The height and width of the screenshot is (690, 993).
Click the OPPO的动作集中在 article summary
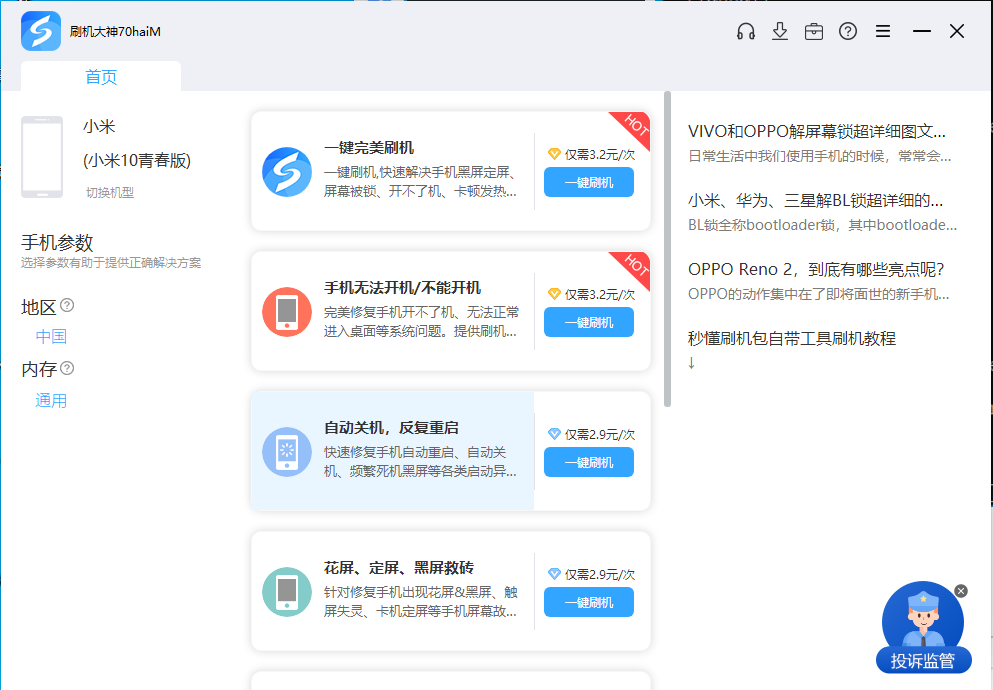818,294
